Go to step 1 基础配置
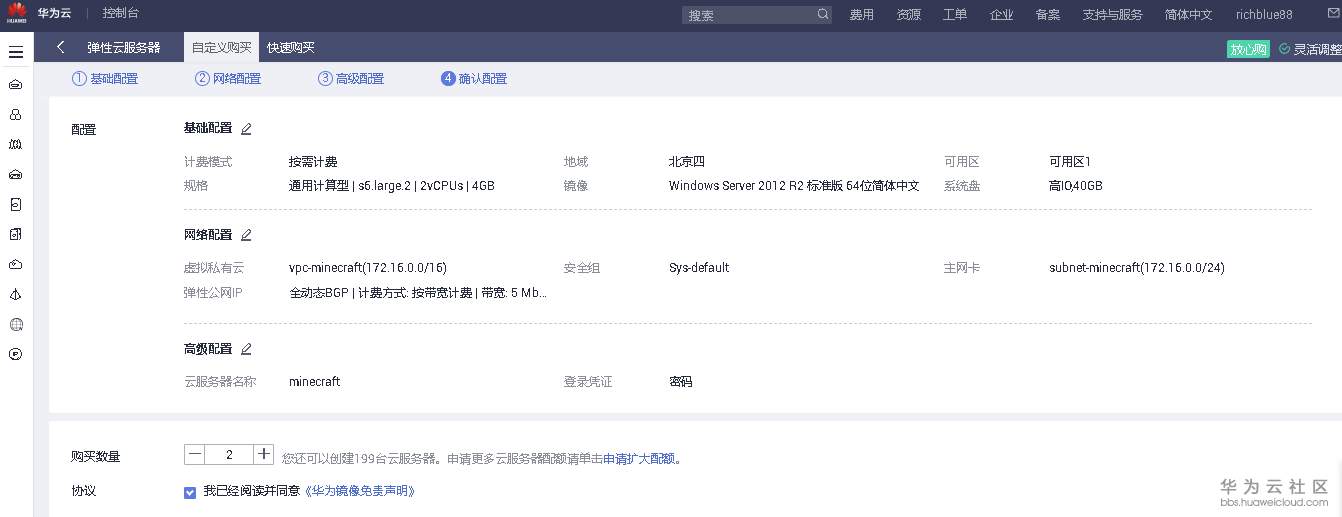This screenshot has height=517, width=1342. (105, 79)
